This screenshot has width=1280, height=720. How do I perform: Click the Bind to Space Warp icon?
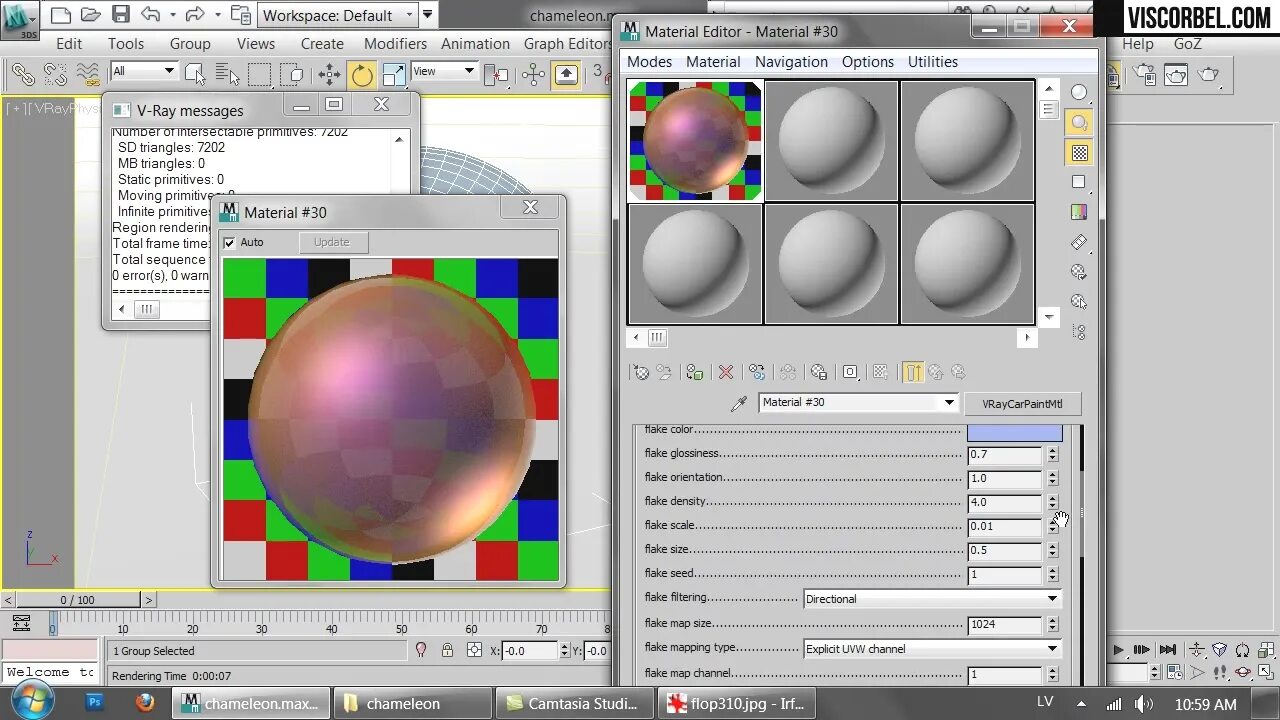click(88, 74)
